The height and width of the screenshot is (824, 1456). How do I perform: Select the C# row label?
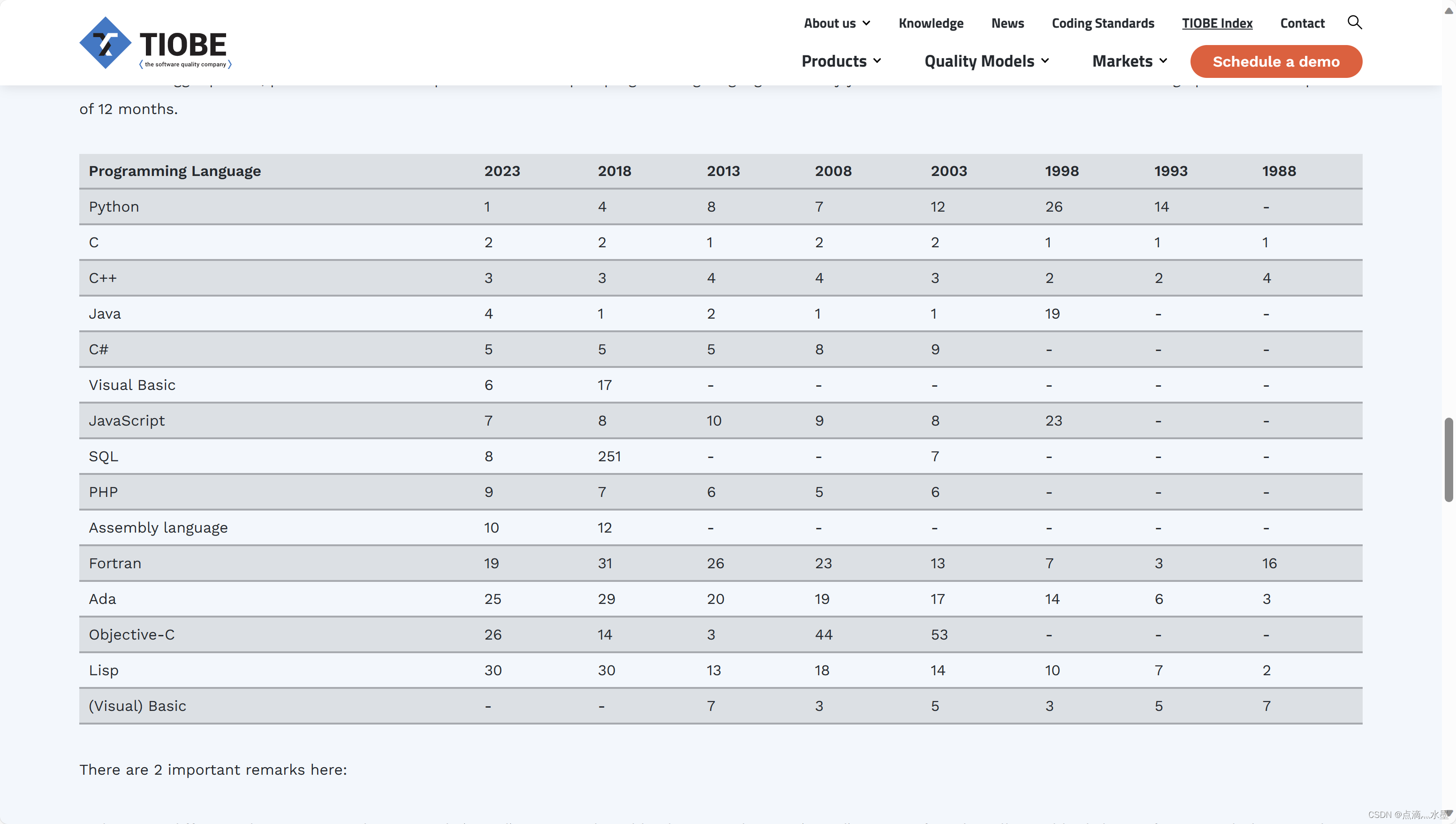pos(99,349)
